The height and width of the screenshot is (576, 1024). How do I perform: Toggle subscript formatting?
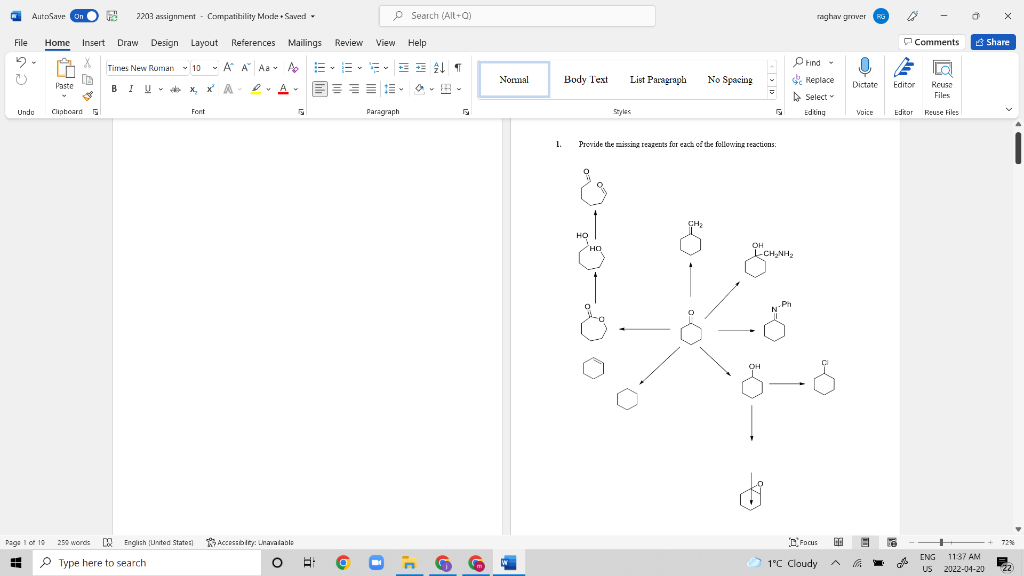pyautogui.click(x=194, y=89)
